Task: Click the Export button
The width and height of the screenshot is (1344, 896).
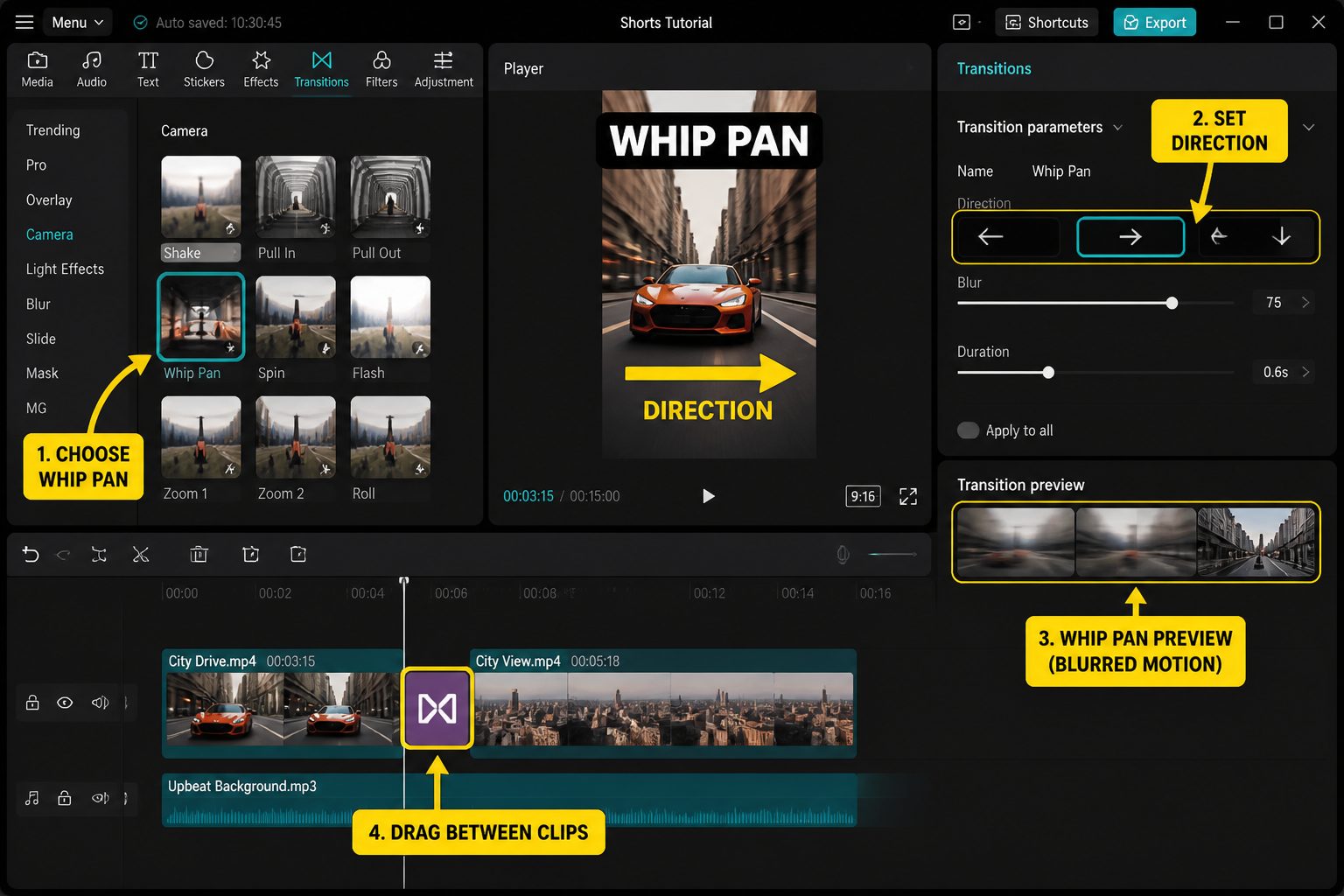Action: [x=1155, y=22]
